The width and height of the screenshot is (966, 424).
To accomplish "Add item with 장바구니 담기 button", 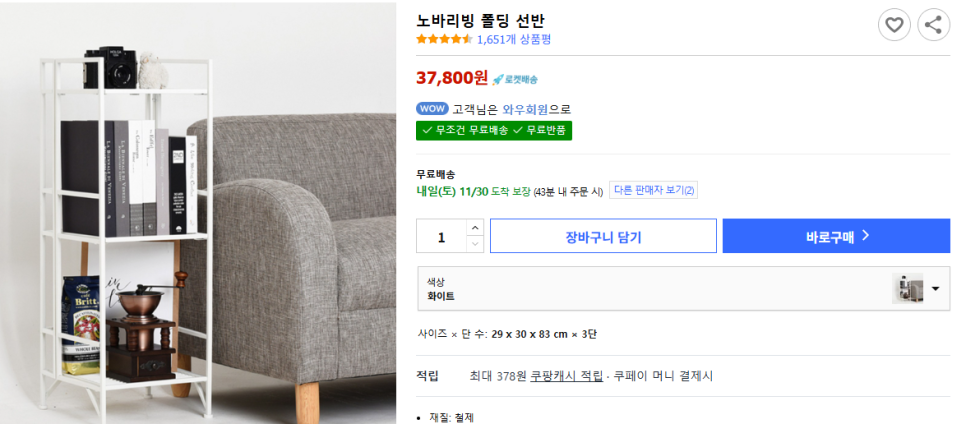I will pyautogui.click(x=603, y=237).
